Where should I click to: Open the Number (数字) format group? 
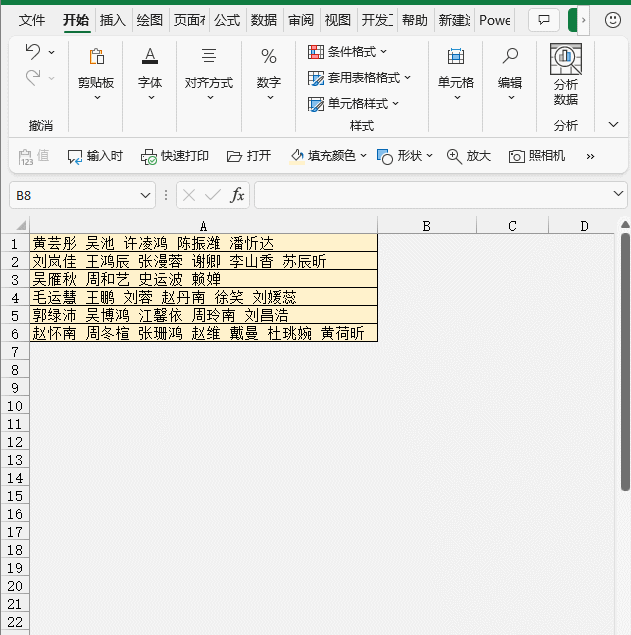tap(269, 74)
